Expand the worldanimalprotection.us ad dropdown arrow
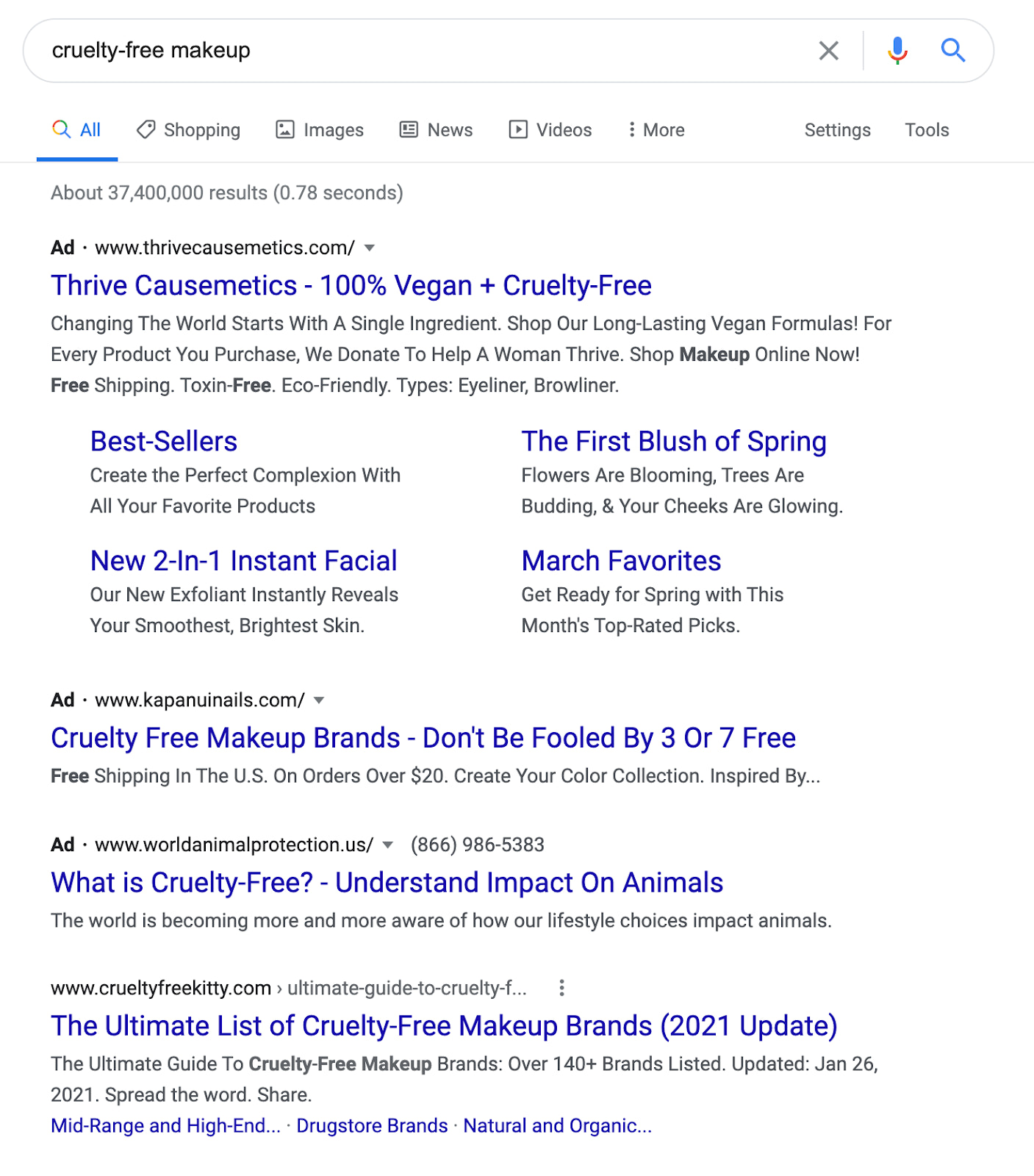 click(x=387, y=845)
